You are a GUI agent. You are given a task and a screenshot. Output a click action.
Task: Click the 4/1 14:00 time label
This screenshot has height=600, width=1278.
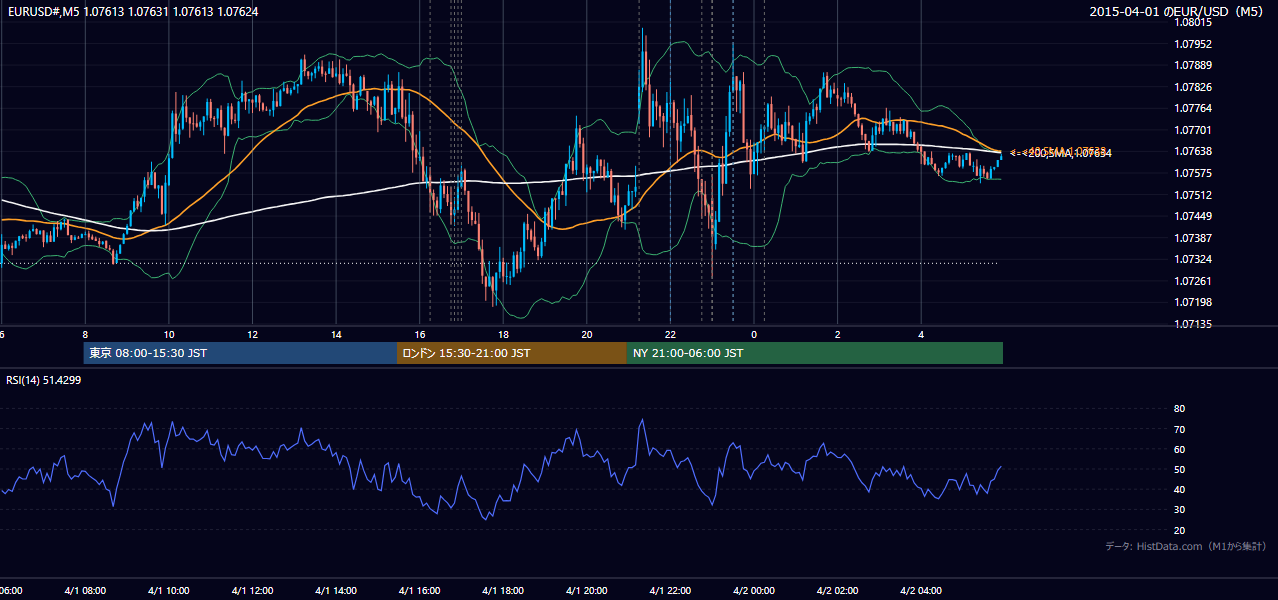[336, 591]
